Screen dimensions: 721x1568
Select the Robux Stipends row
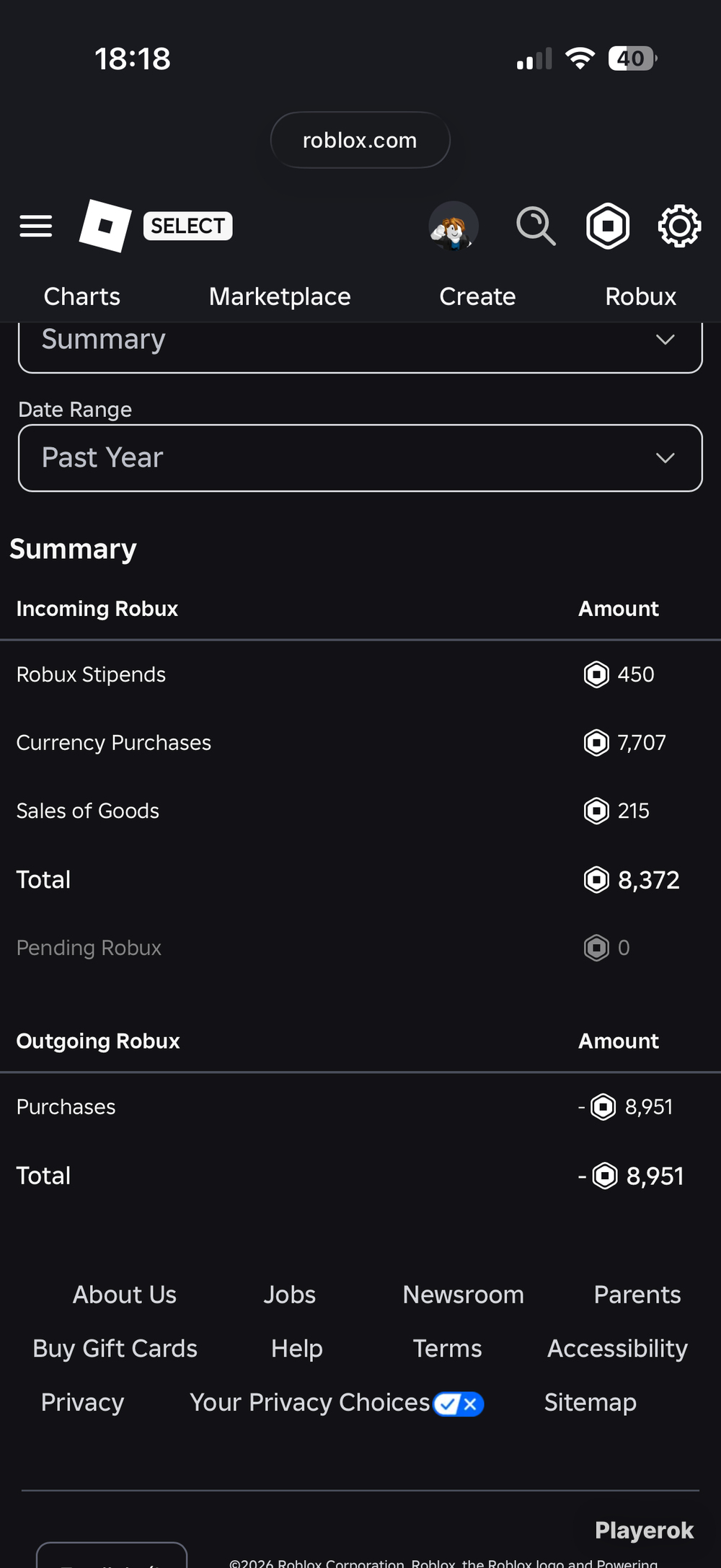(360, 674)
